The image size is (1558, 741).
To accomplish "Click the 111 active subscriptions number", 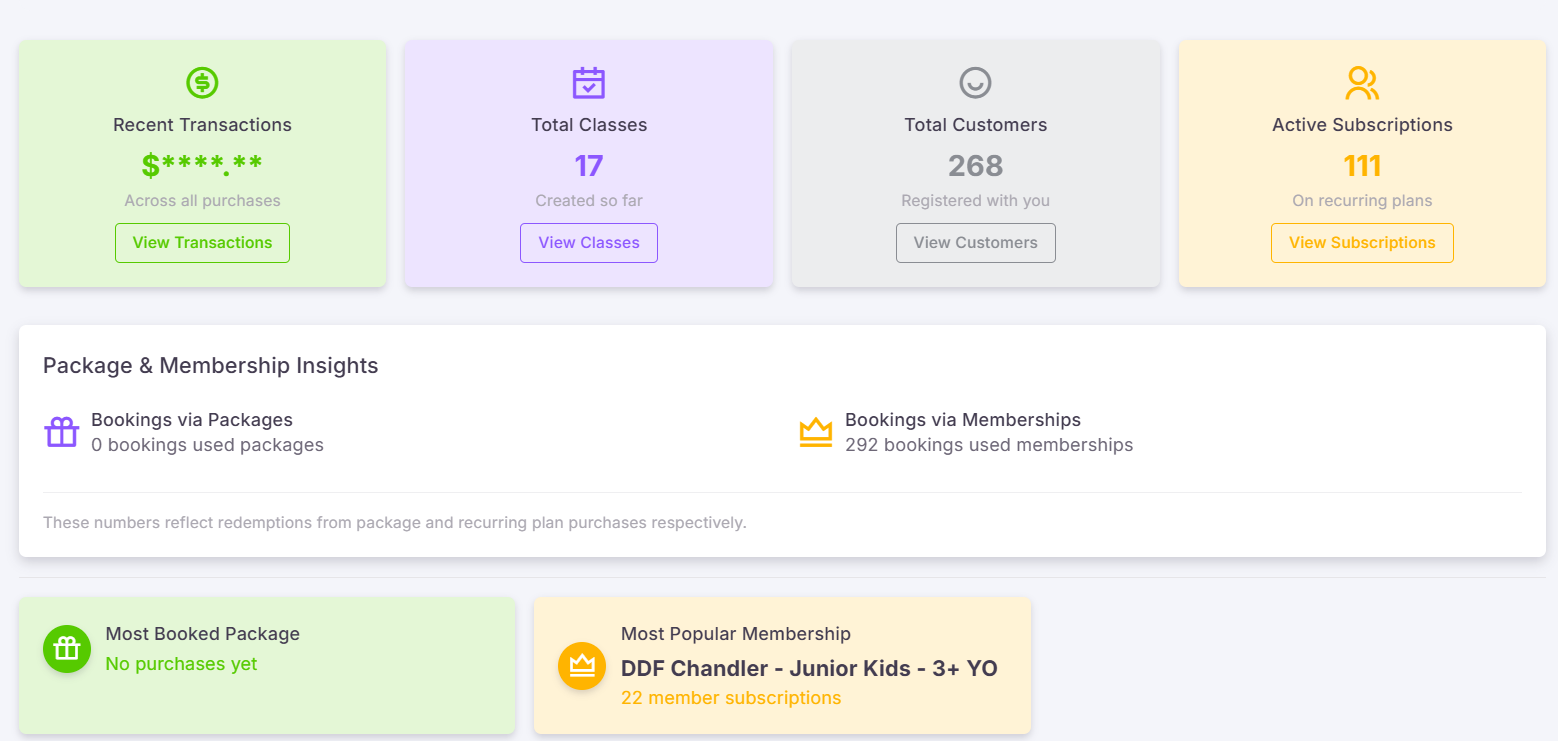I will [x=1362, y=166].
